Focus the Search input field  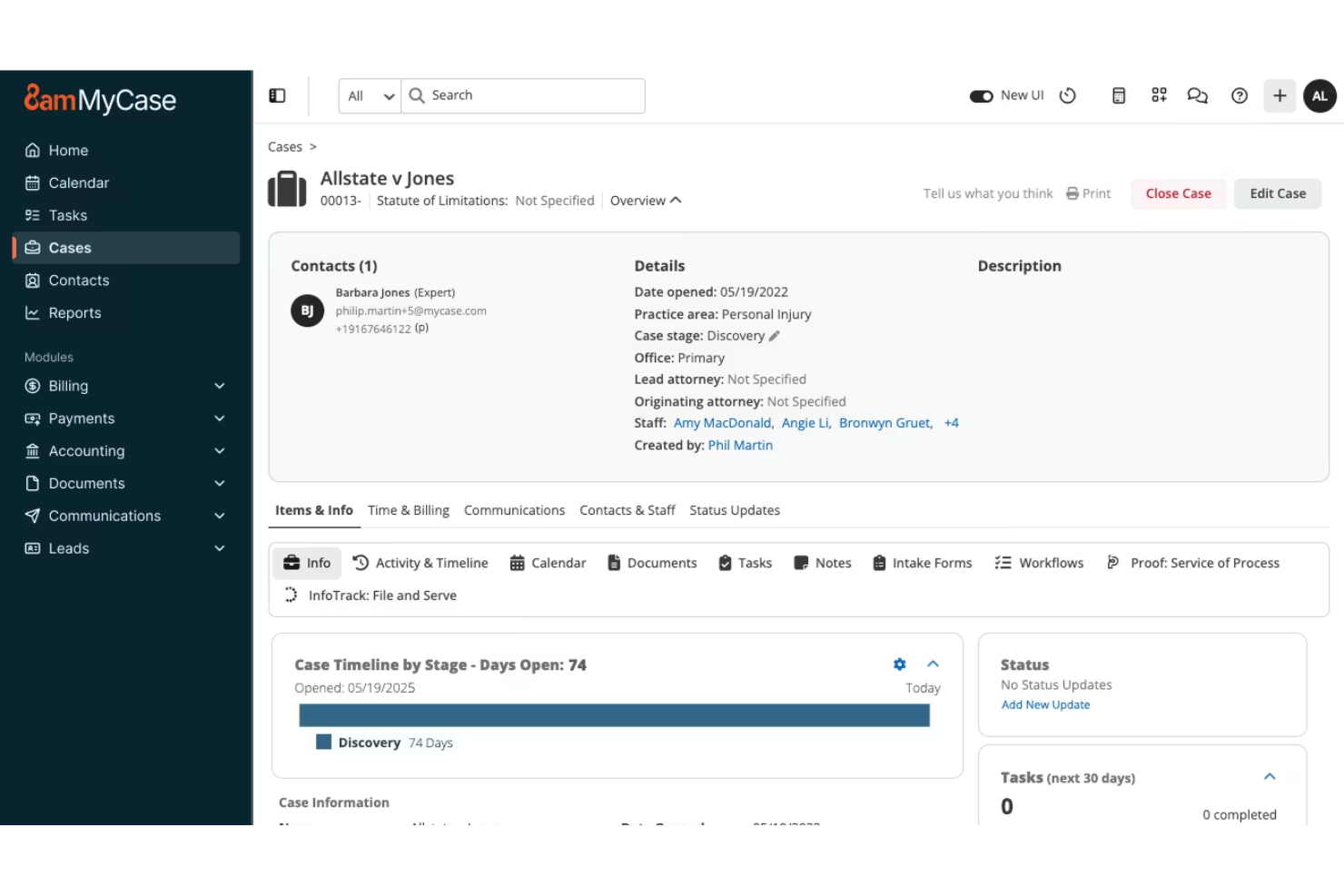pos(523,95)
